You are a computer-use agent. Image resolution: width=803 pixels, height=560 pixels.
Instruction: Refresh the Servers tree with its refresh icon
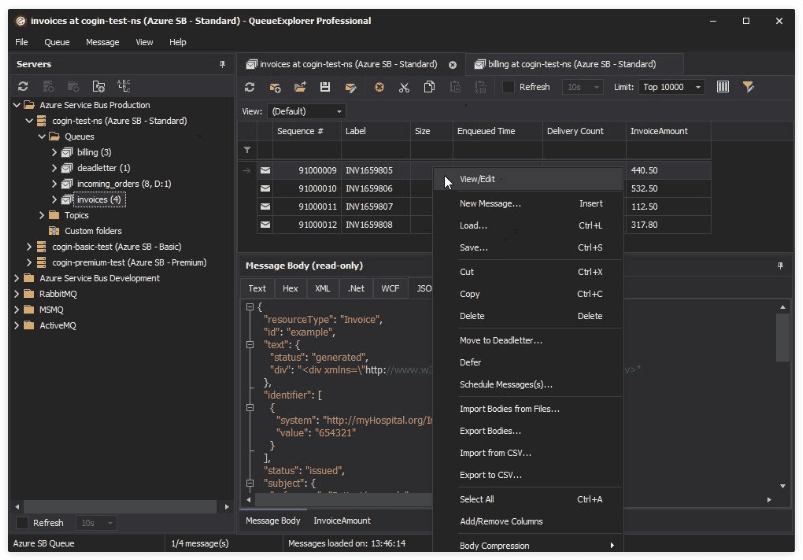tap(23, 87)
